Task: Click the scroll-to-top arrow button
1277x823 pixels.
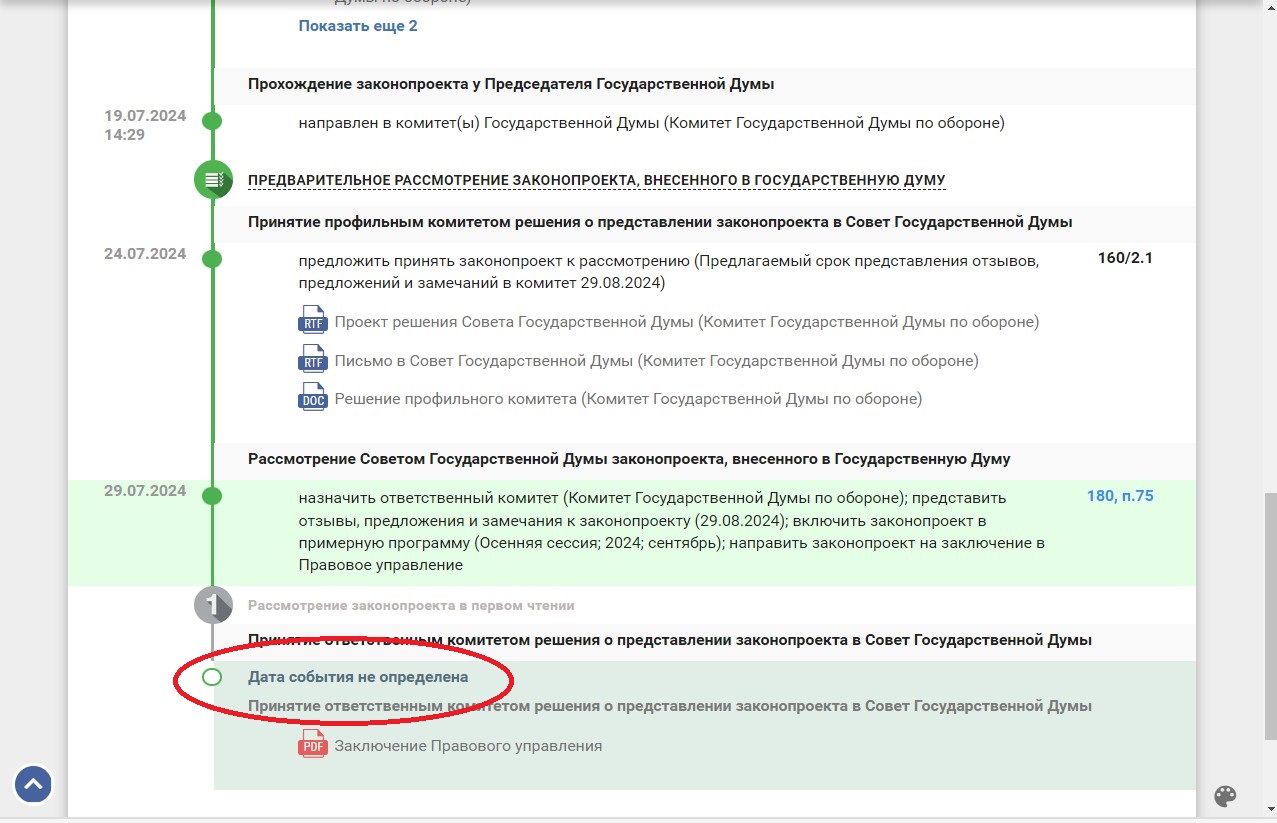Action: point(33,785)
